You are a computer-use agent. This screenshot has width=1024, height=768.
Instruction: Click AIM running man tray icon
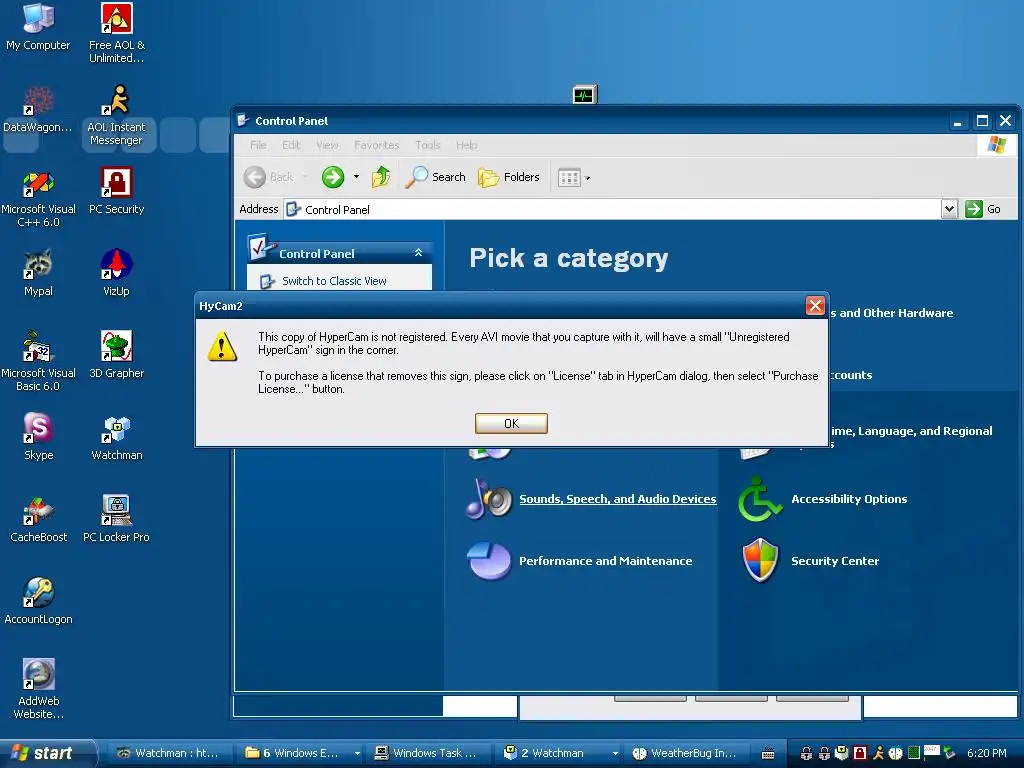[878, 753]
